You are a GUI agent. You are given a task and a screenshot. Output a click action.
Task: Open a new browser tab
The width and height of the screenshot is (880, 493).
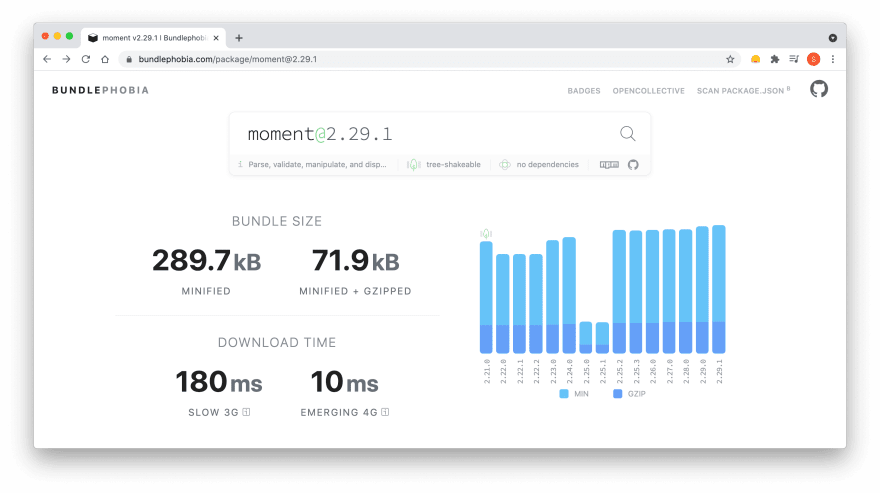tap(239, 38)
